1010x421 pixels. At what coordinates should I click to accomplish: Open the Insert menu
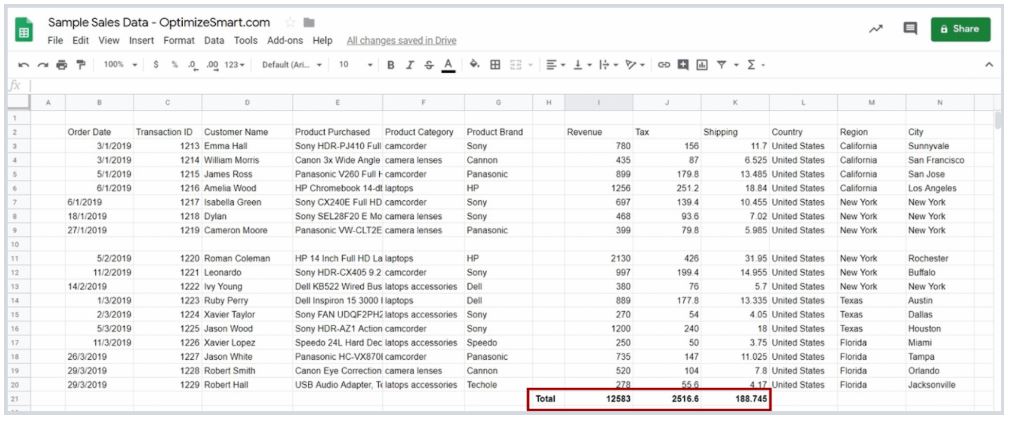point(141,41)
